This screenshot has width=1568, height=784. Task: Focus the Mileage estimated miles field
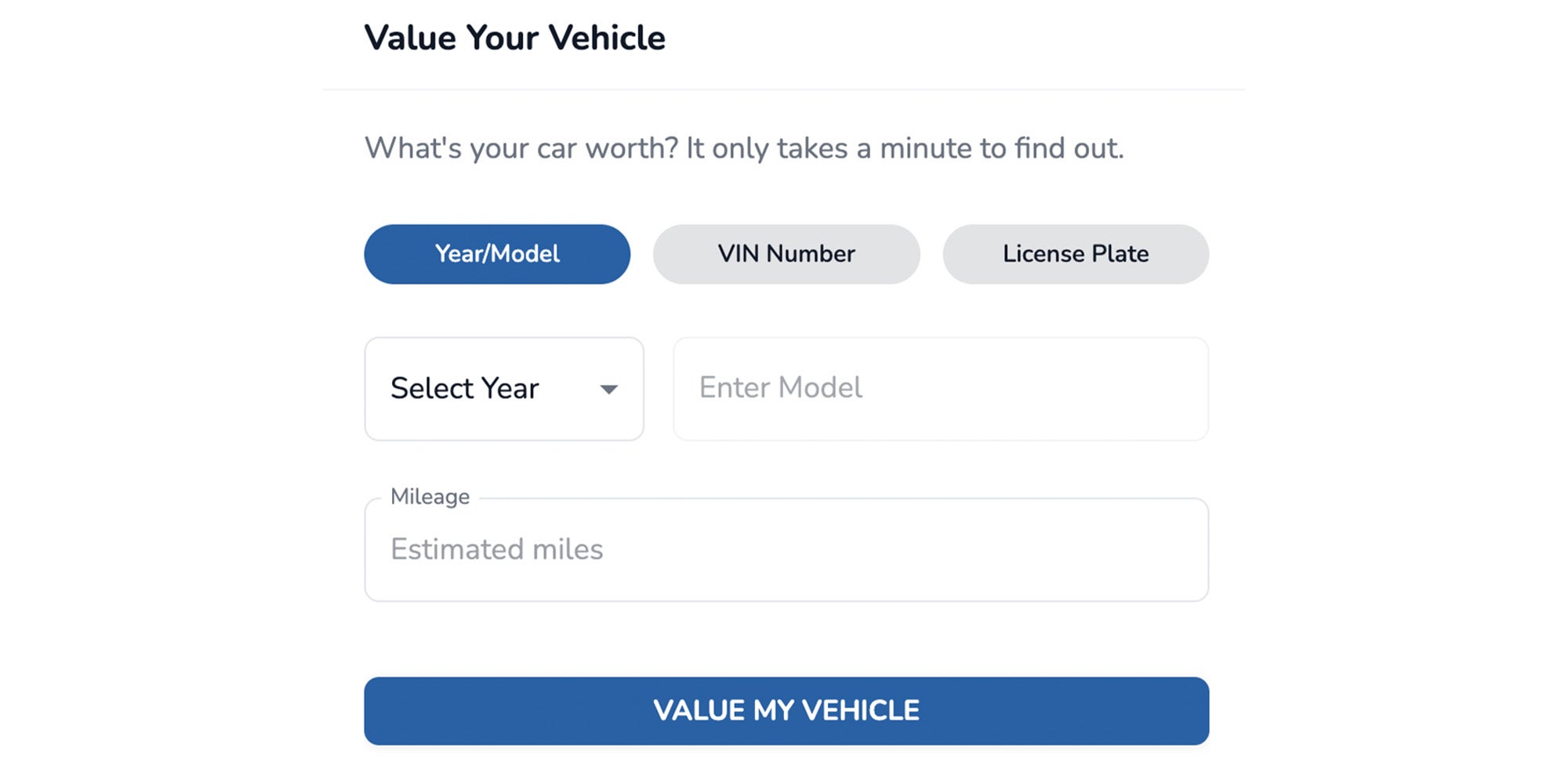click(785, 549)
